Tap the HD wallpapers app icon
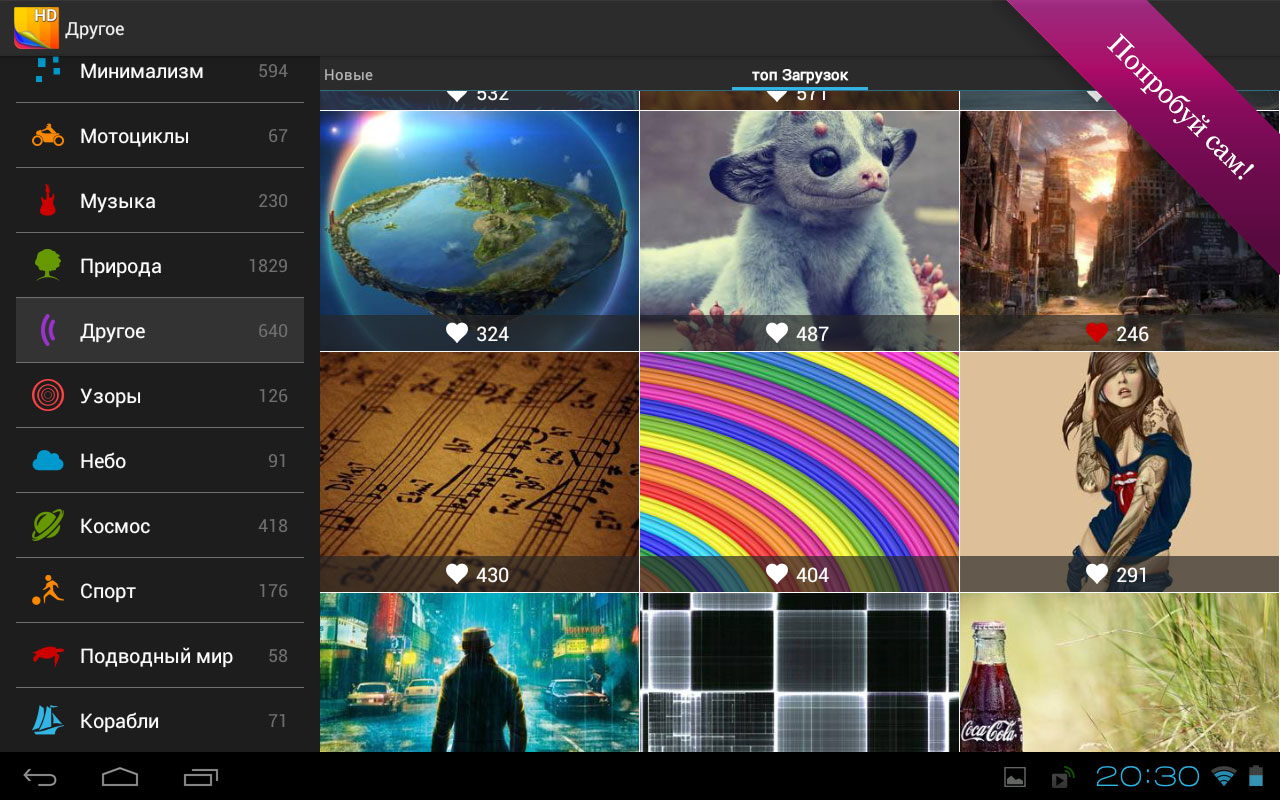 click(36, 28)
